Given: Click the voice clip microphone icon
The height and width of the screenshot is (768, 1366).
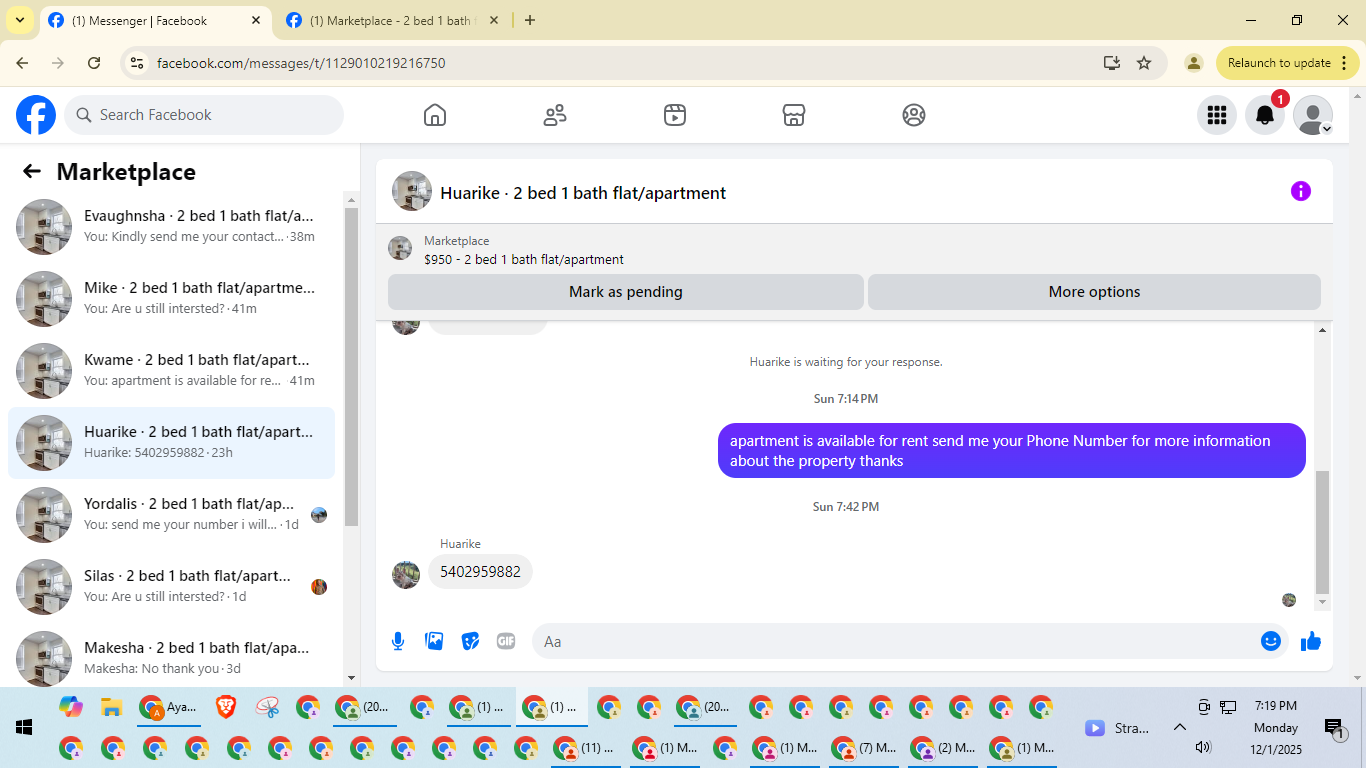Looking at the screenshot, I should (398, 641).
